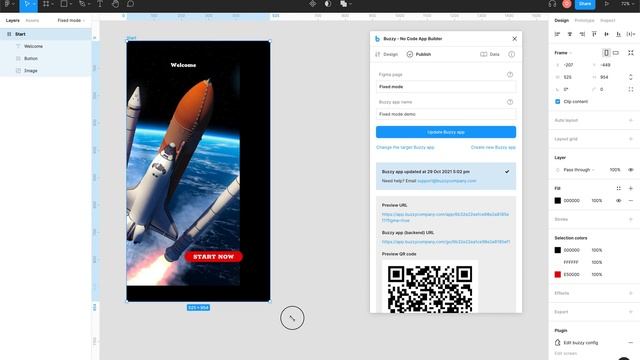640x360 pixels.
Task: Toggle the Clip content checkbox
Action: [558, 102]
